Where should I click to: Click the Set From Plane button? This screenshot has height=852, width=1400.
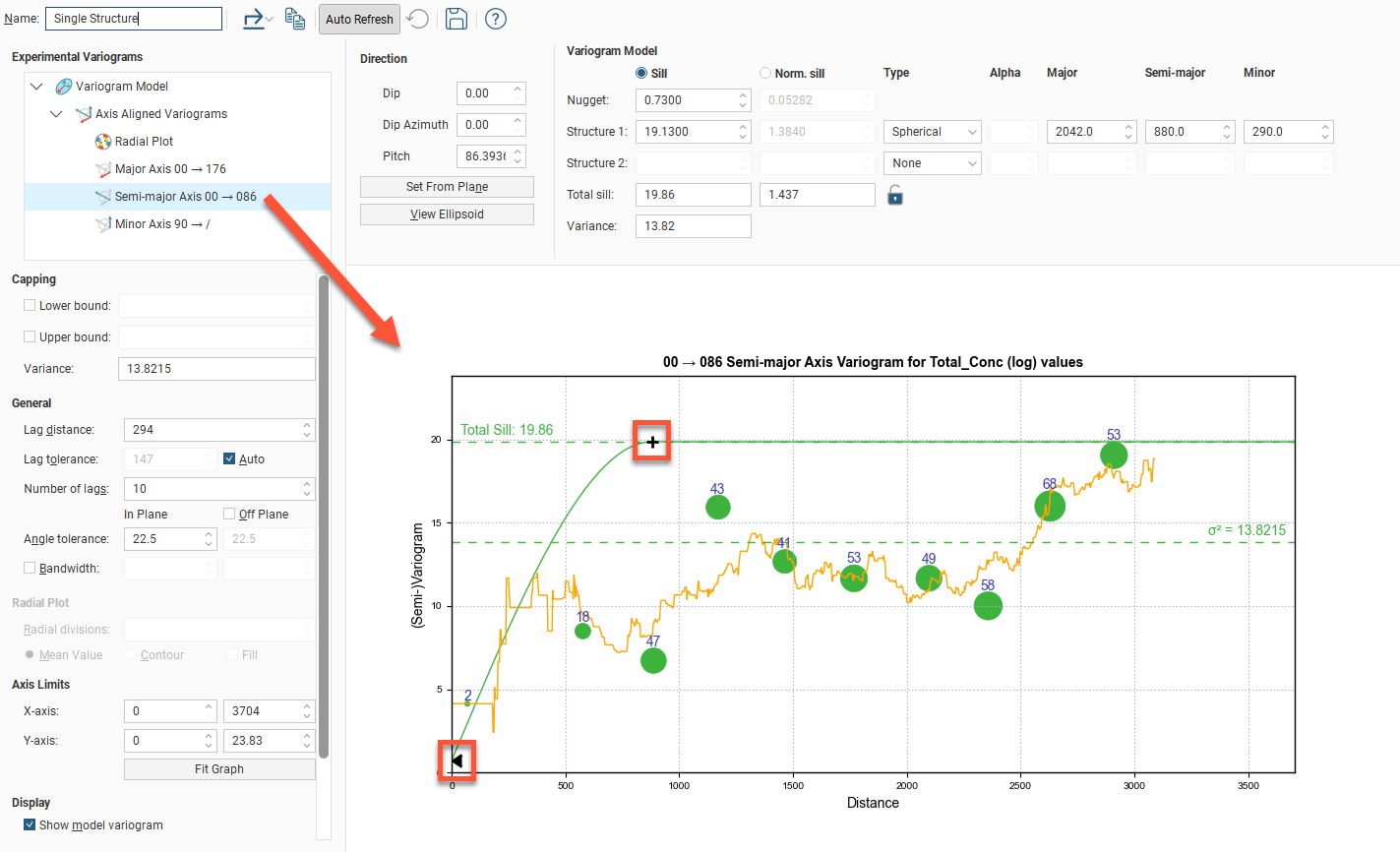click(447, 187)
